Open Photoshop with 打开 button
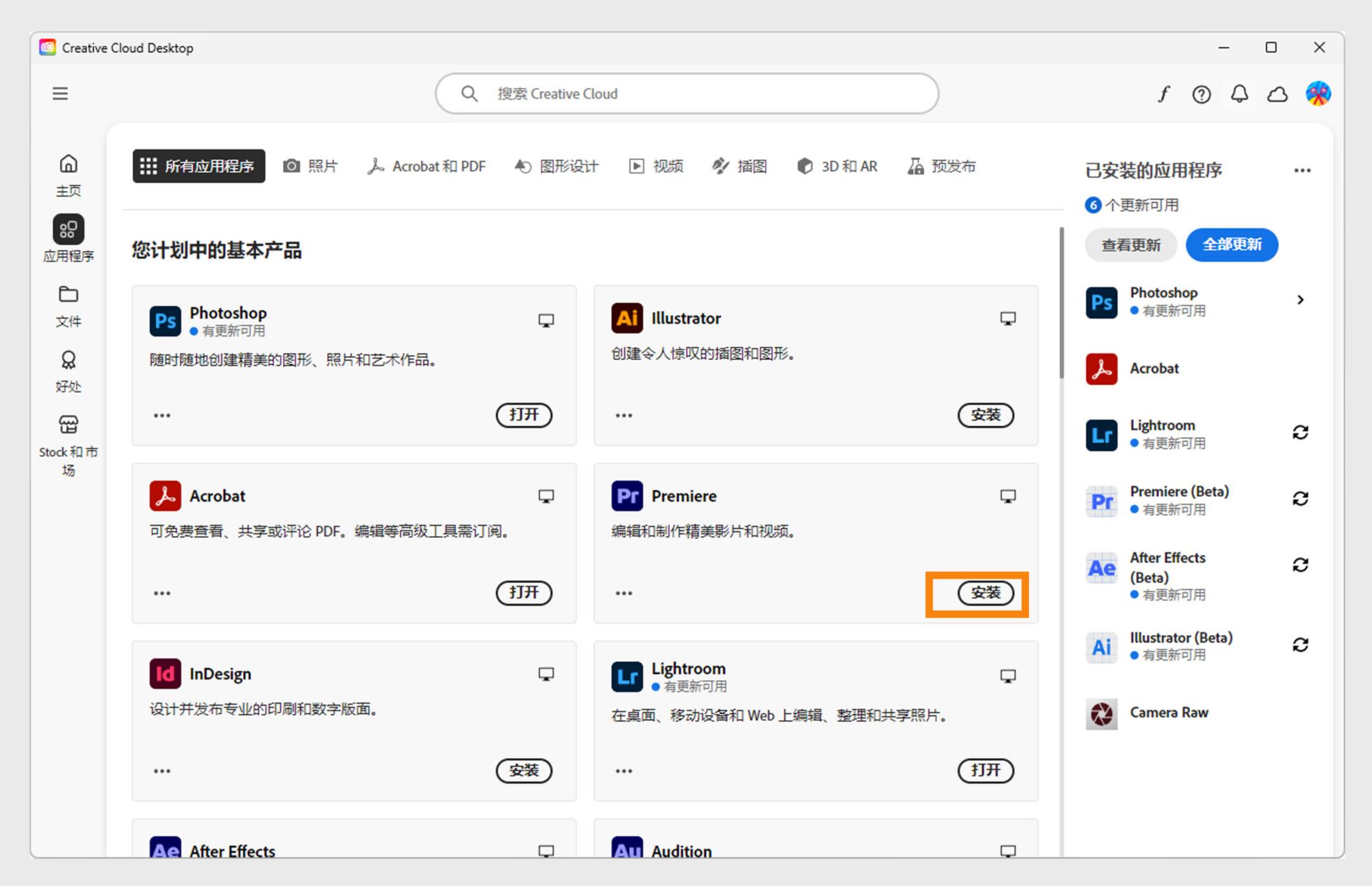 [x=524, y=415]
